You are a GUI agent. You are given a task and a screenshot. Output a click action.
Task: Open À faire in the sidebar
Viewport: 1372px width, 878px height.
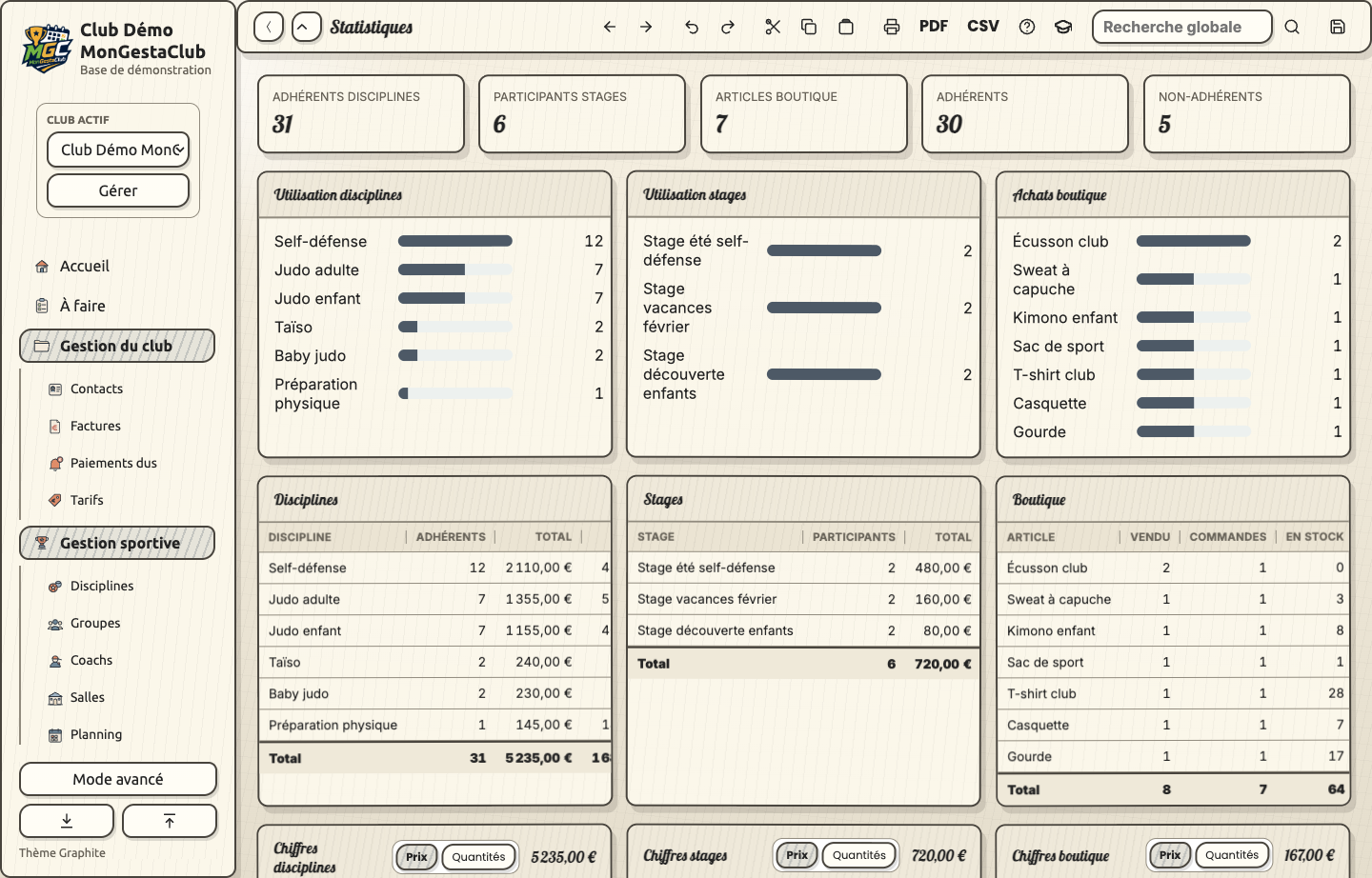(119, 306)
